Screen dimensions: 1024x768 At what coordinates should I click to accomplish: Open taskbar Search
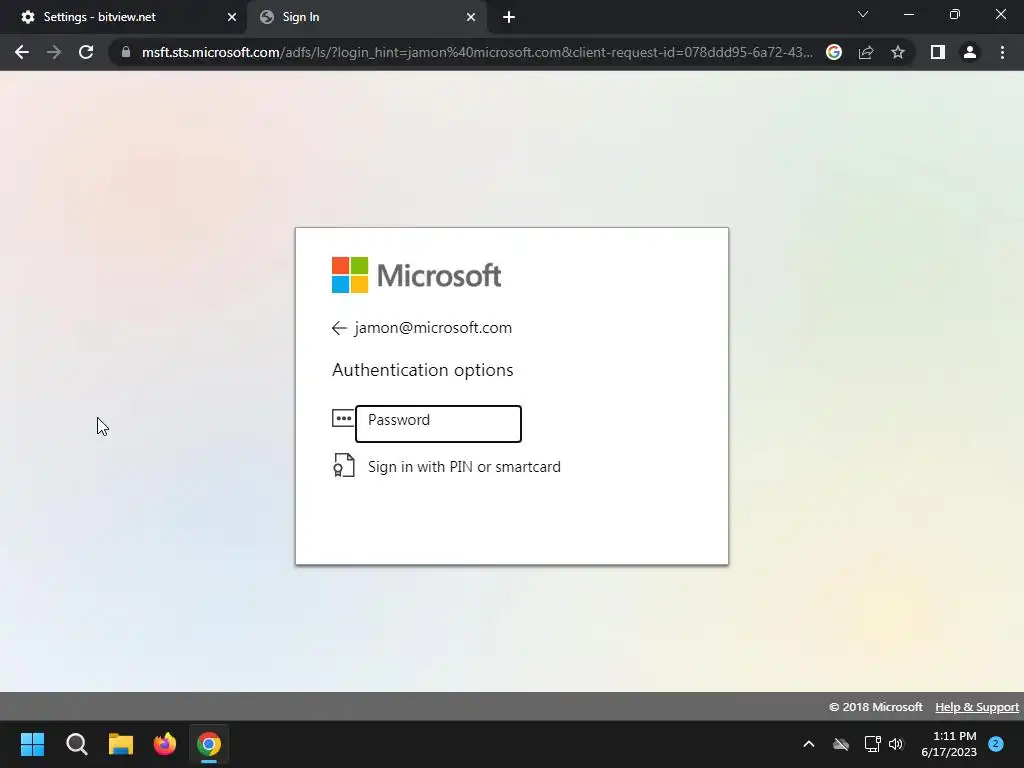pyautogui.click(x=76, y=744)
